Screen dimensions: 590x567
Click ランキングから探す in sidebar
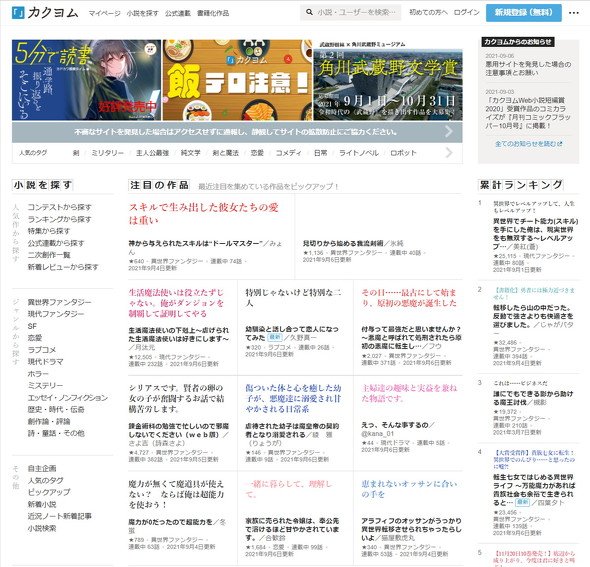59,219
